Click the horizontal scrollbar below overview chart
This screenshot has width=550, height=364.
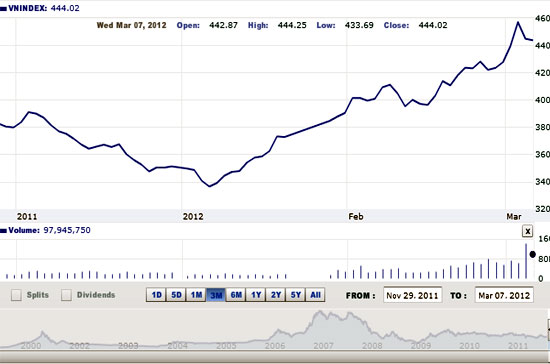(274, 357)
